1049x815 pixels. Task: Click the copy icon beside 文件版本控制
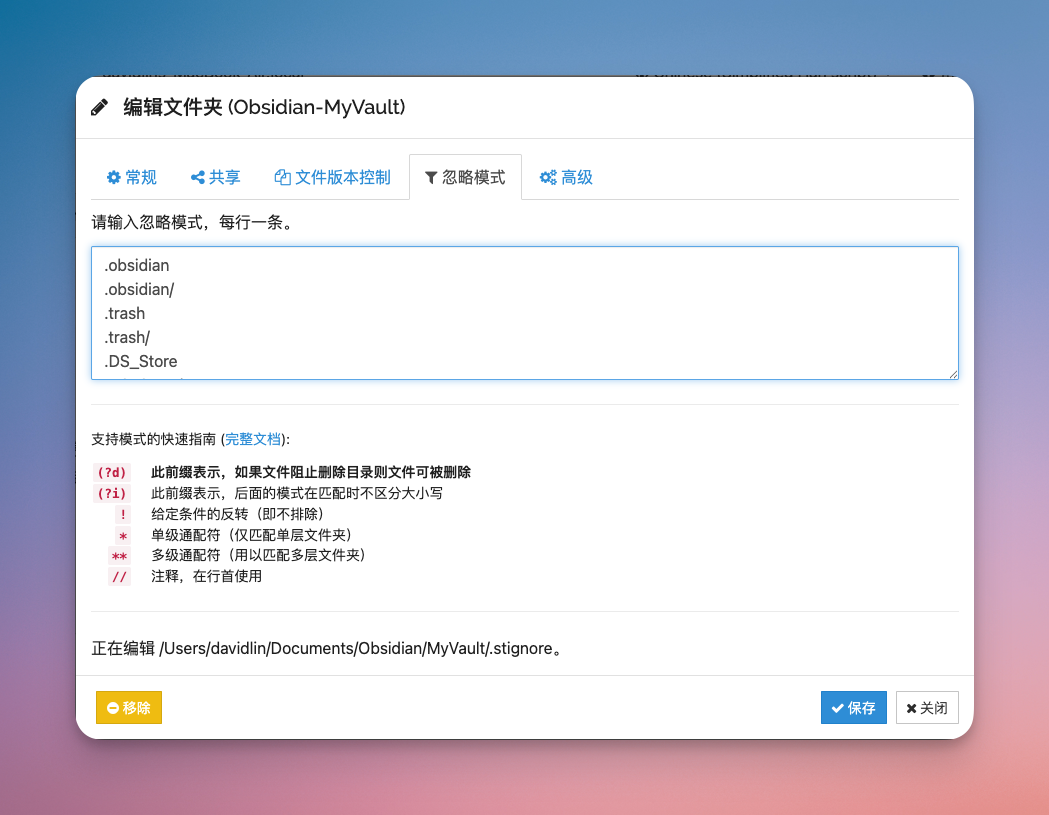(282, 177)
